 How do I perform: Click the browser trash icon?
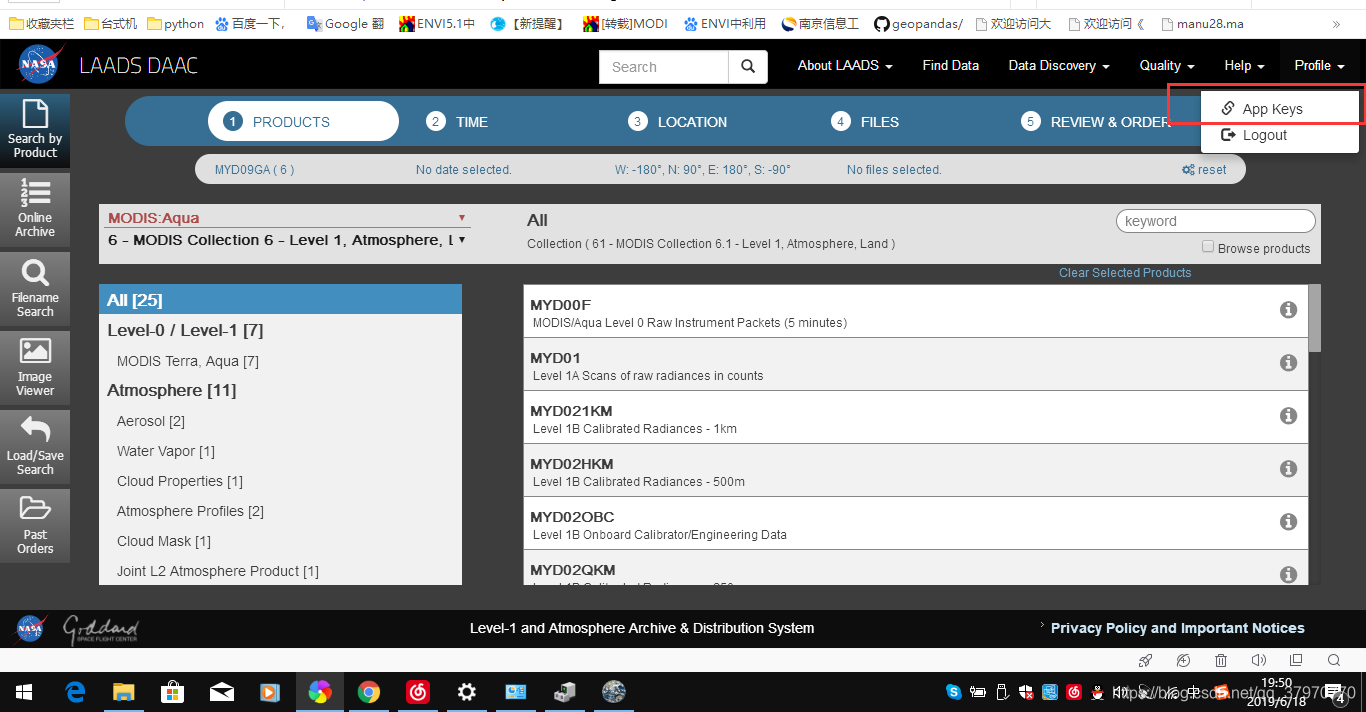1221,660
